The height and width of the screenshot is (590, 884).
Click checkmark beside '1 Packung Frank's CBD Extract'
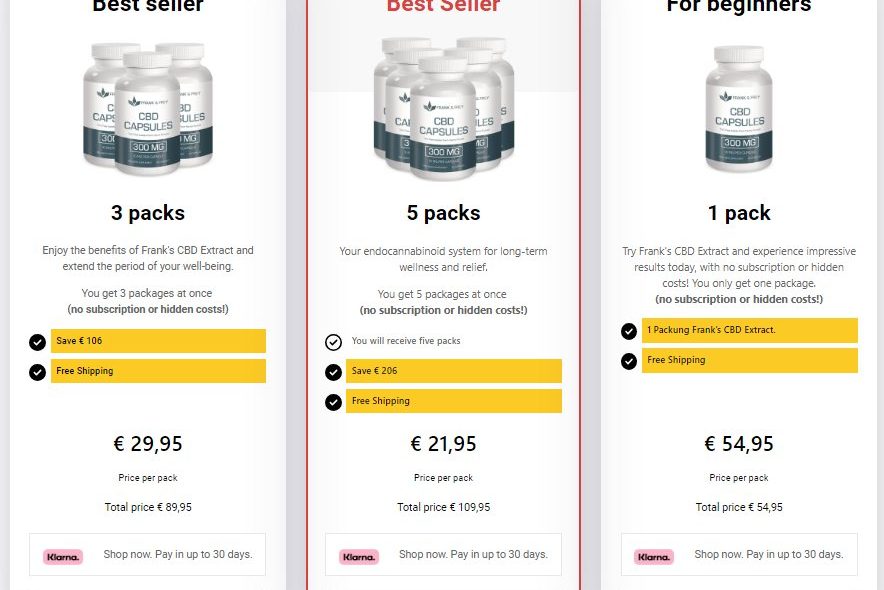click(629, 331)
